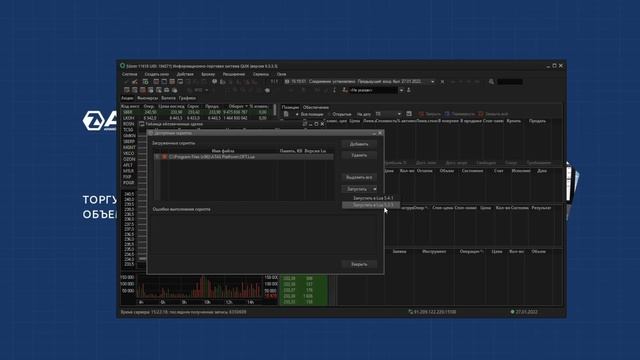This screenshot has height=360, width=640.
Task: Click the quotes table vertical scrollbar
Action: [x=274, y=110]
